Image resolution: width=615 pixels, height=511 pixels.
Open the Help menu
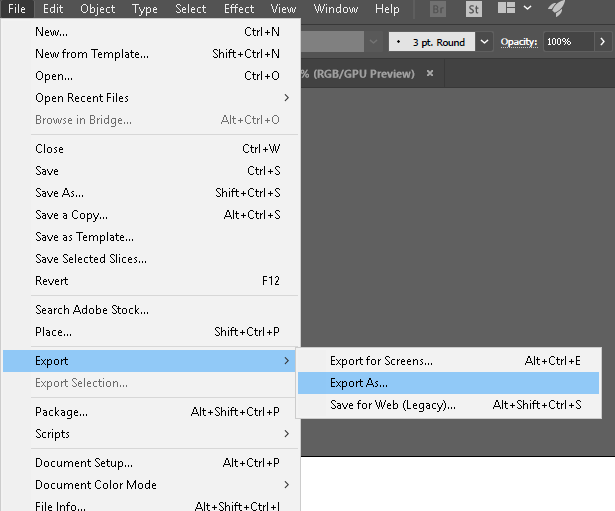pos(387,9)
